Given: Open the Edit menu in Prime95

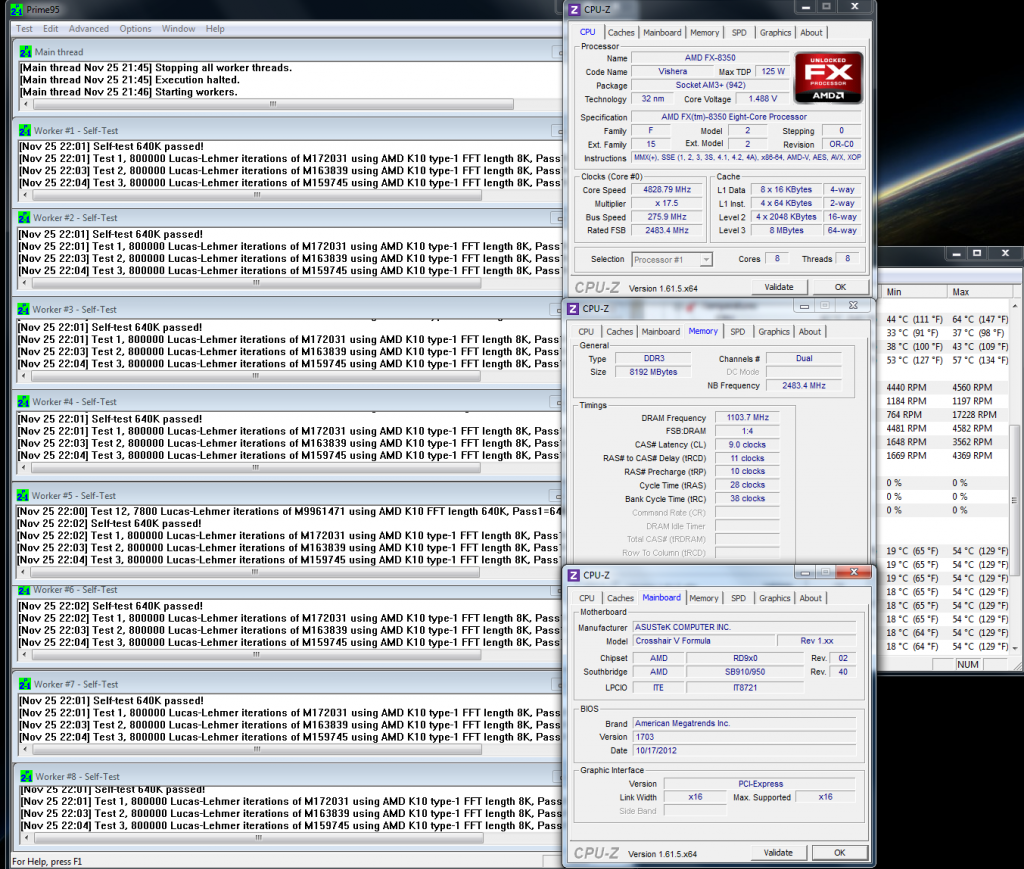Looking at the screenshot, I should [x=50, y=29].
